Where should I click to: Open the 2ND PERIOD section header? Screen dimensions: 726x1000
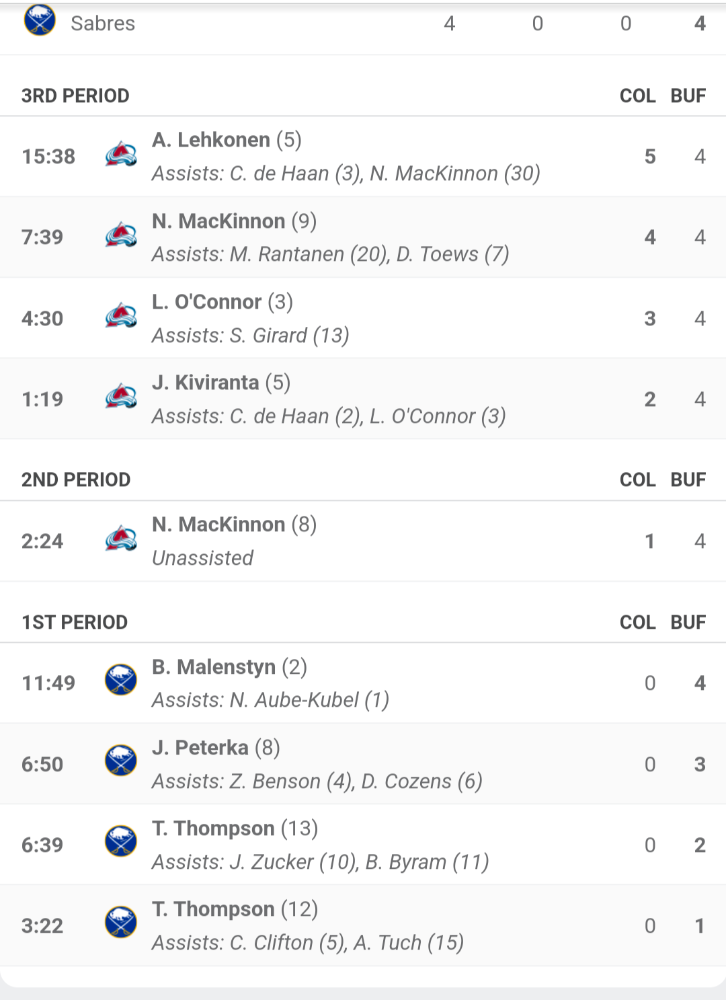point(76,480)
